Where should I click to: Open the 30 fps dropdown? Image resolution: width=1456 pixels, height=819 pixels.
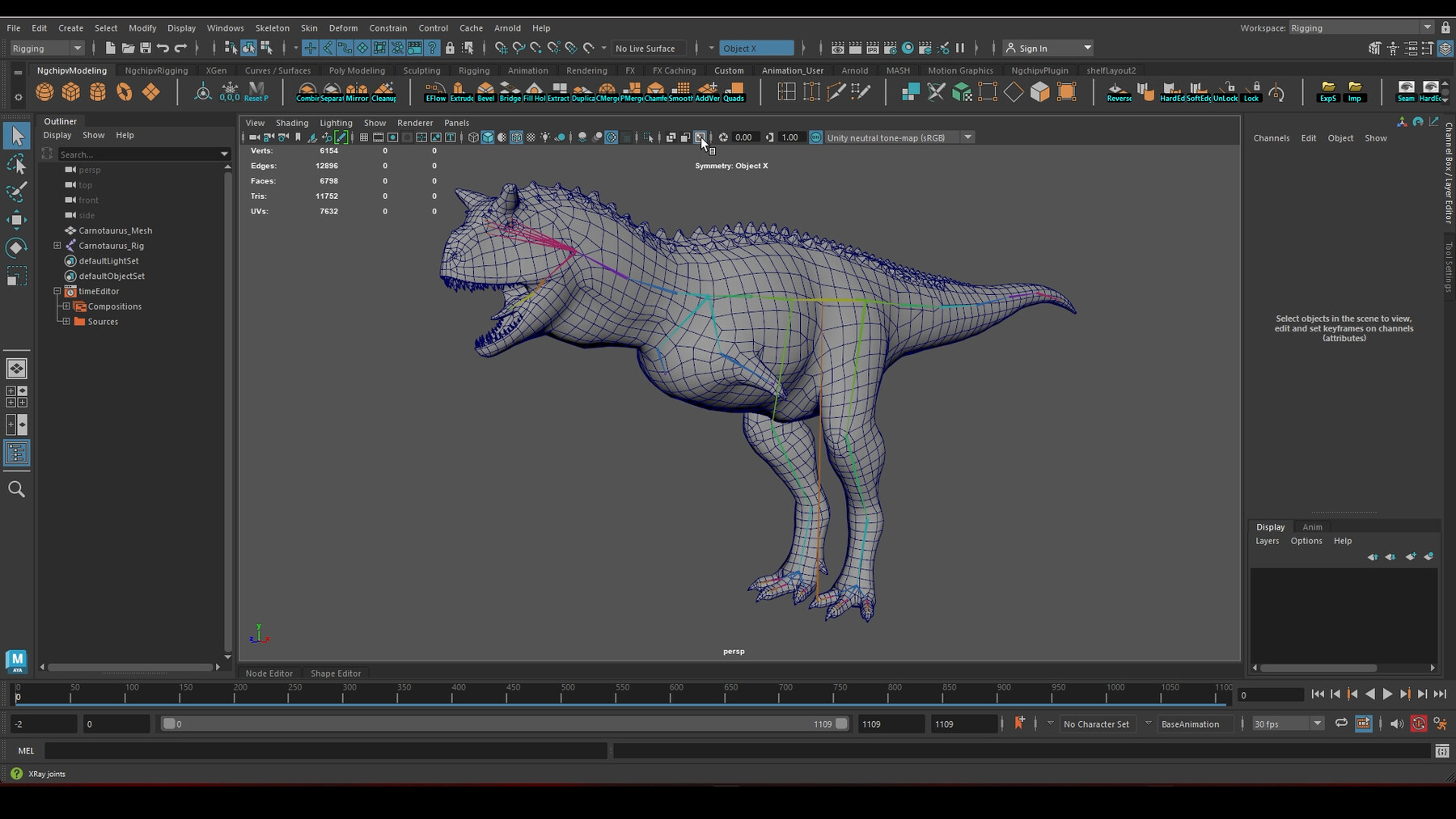tap(1287, 724)
